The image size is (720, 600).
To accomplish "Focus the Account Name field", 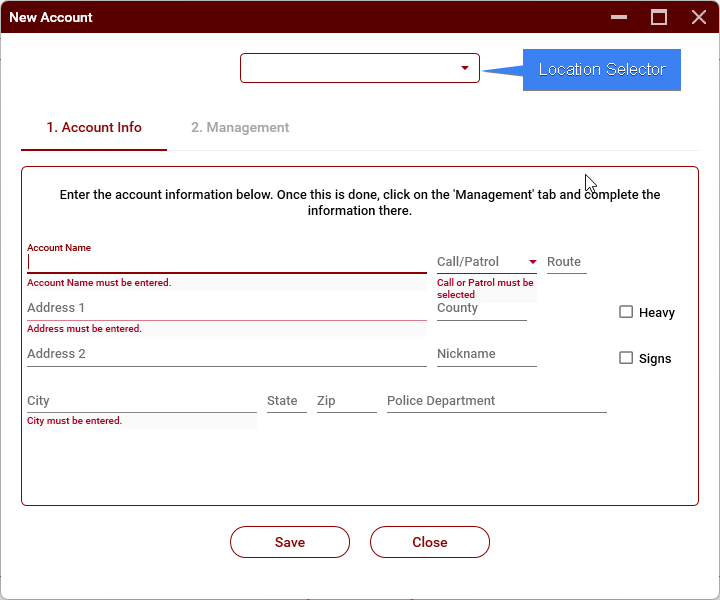I will click(x=226, y=262).
